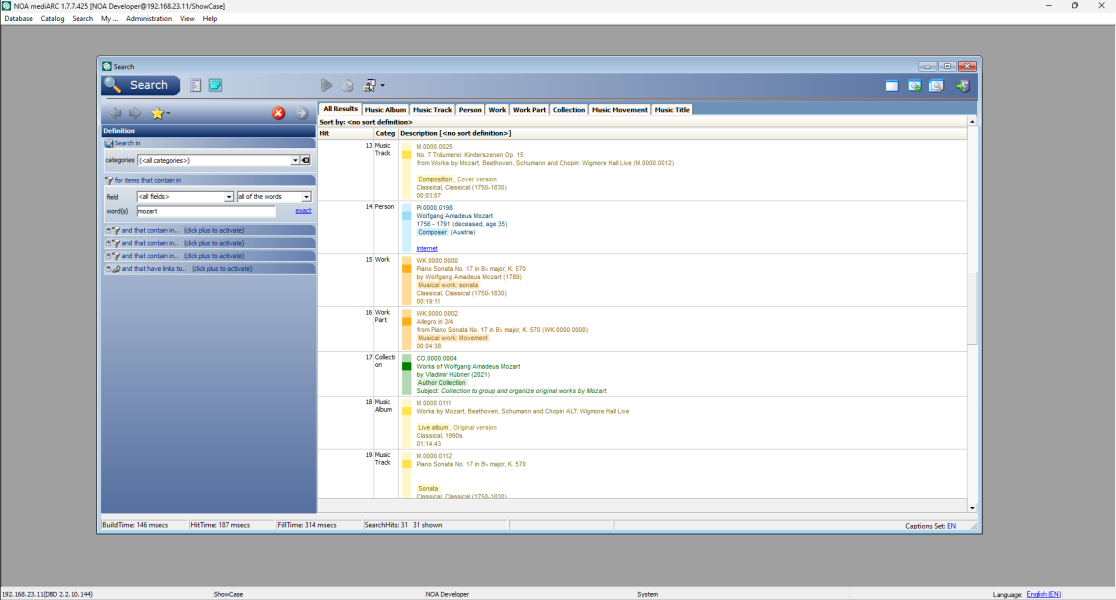This screenshot has width=1116, height=600.
Task: Activate the 'and that have links to..' plus
Action: (108, 269)
